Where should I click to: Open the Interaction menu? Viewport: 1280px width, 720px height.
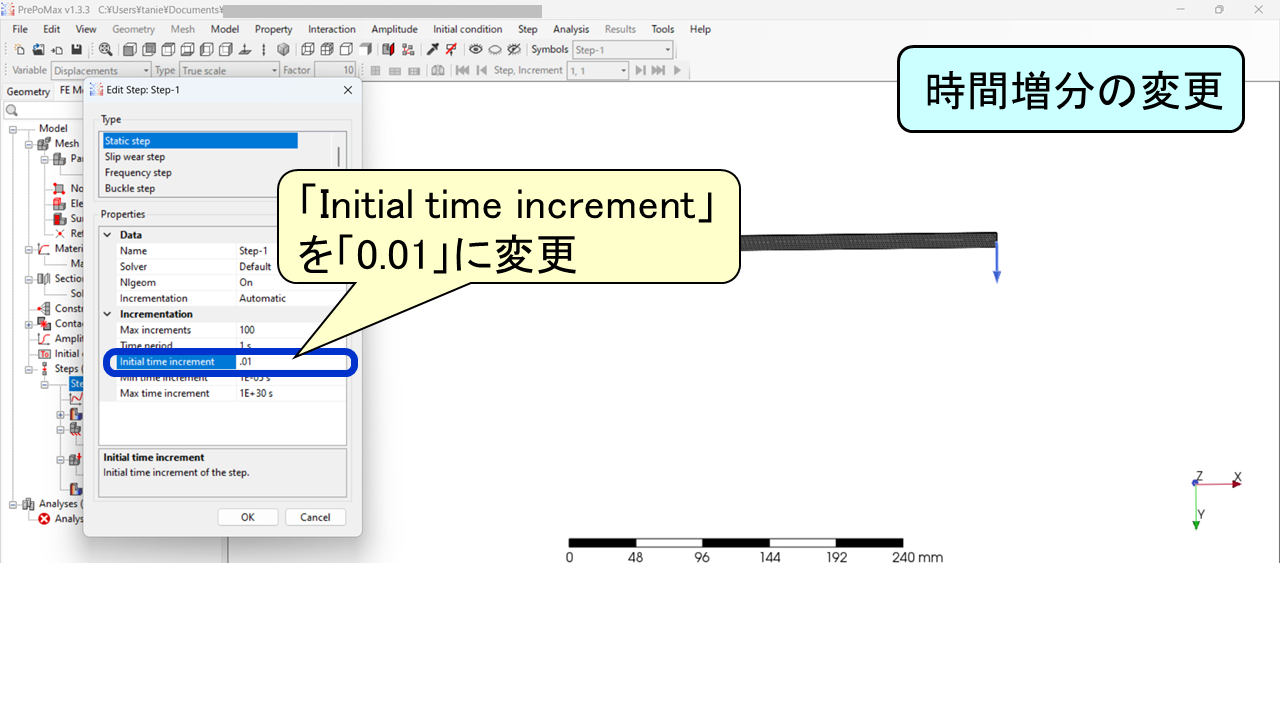click(332, 29)
